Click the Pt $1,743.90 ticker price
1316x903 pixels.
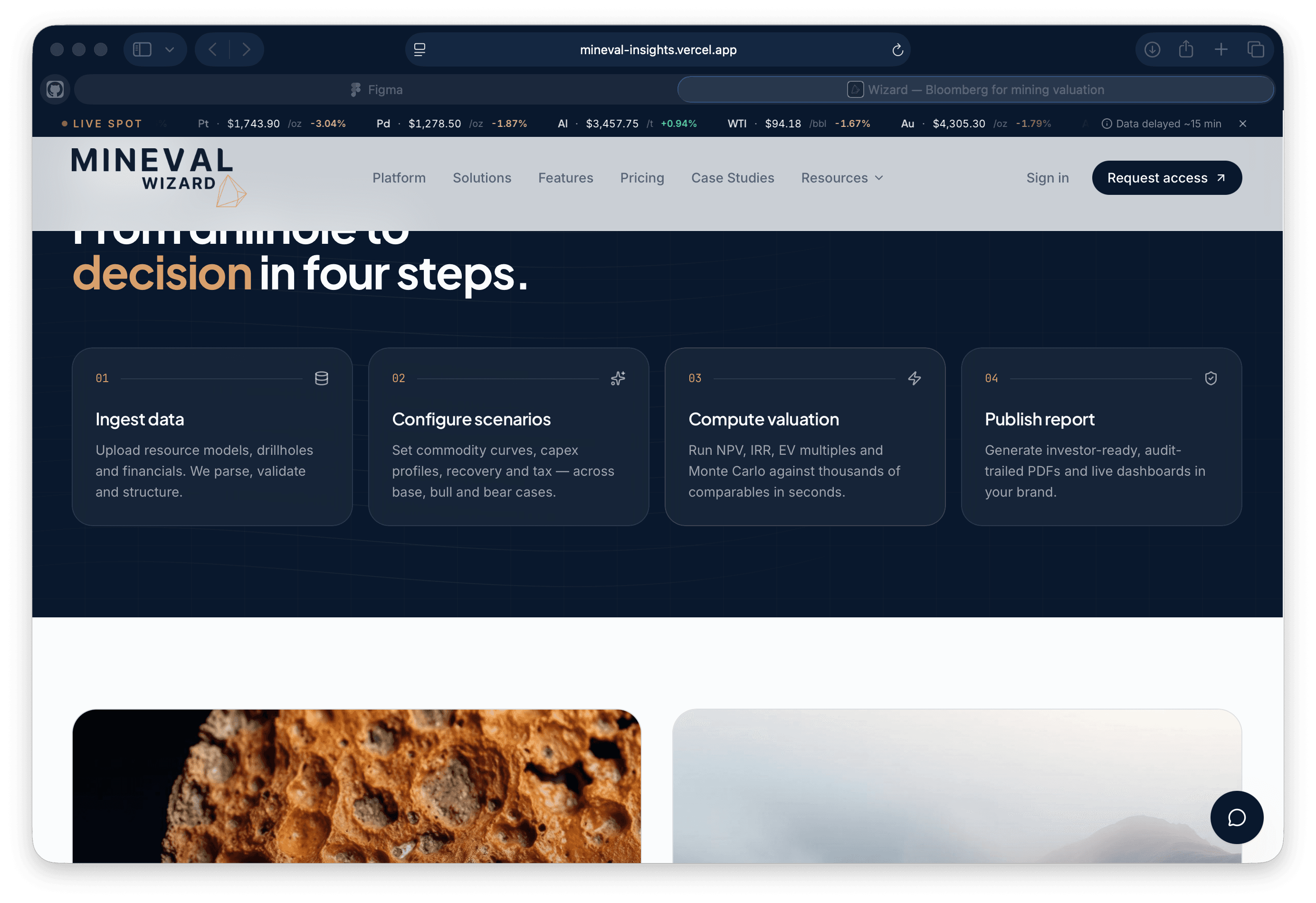(x=253, y=124)
